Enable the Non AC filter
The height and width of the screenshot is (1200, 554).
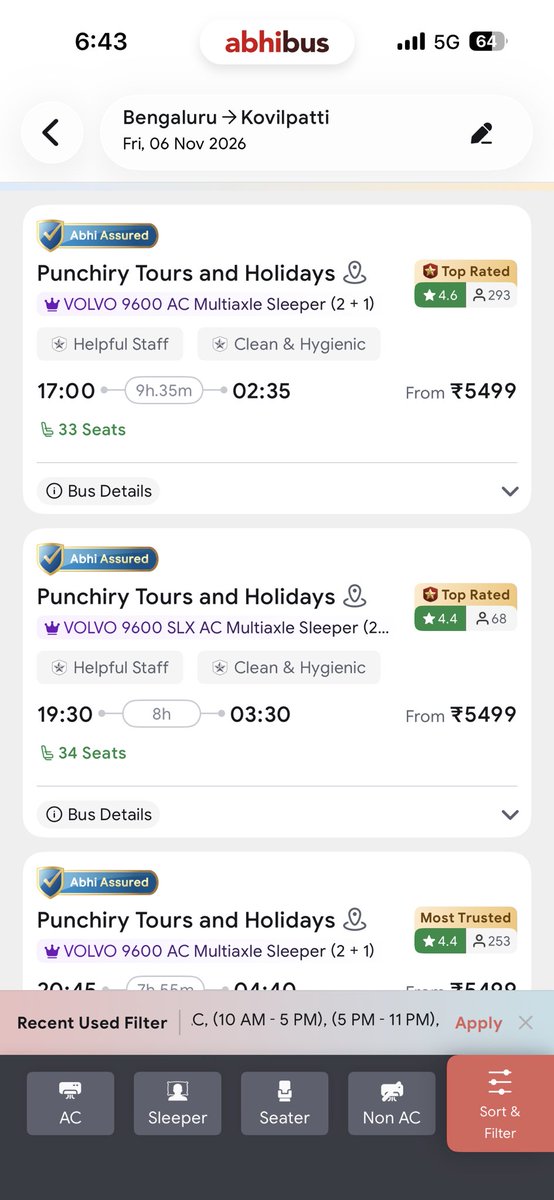click(x=391, y=1103)
